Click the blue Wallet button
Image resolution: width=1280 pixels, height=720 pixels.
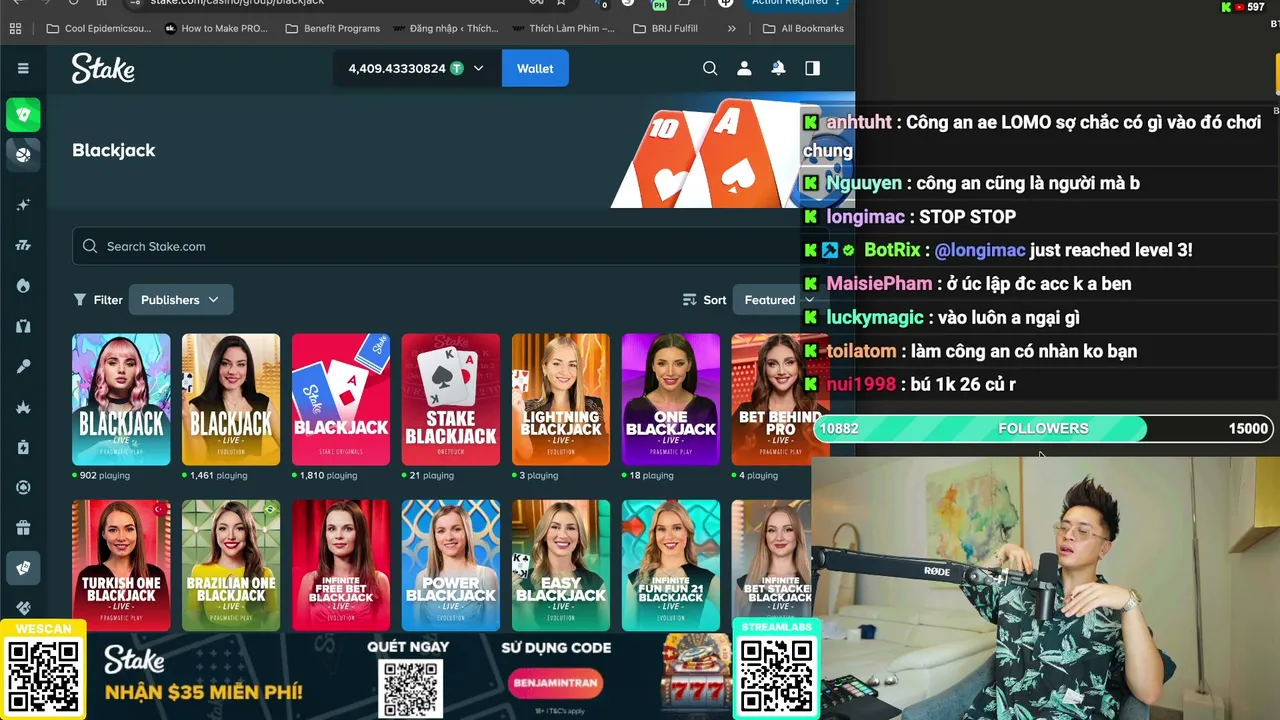pyautogui.click(x=535, y=68)
